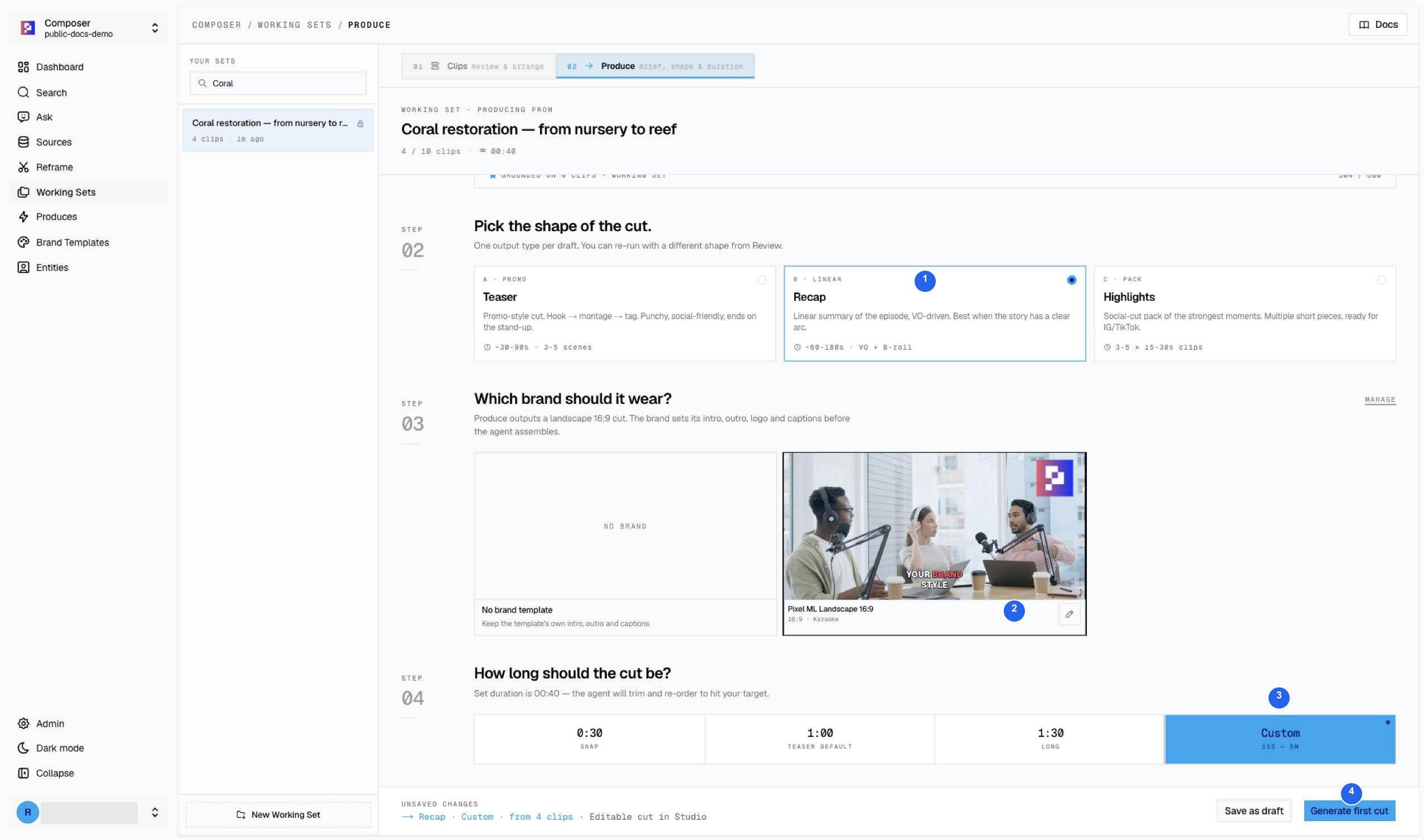Click the 'from 4 clips' footer link
Screen dimensions: 1424x840
pyautogui.click(x=541, y=817)
